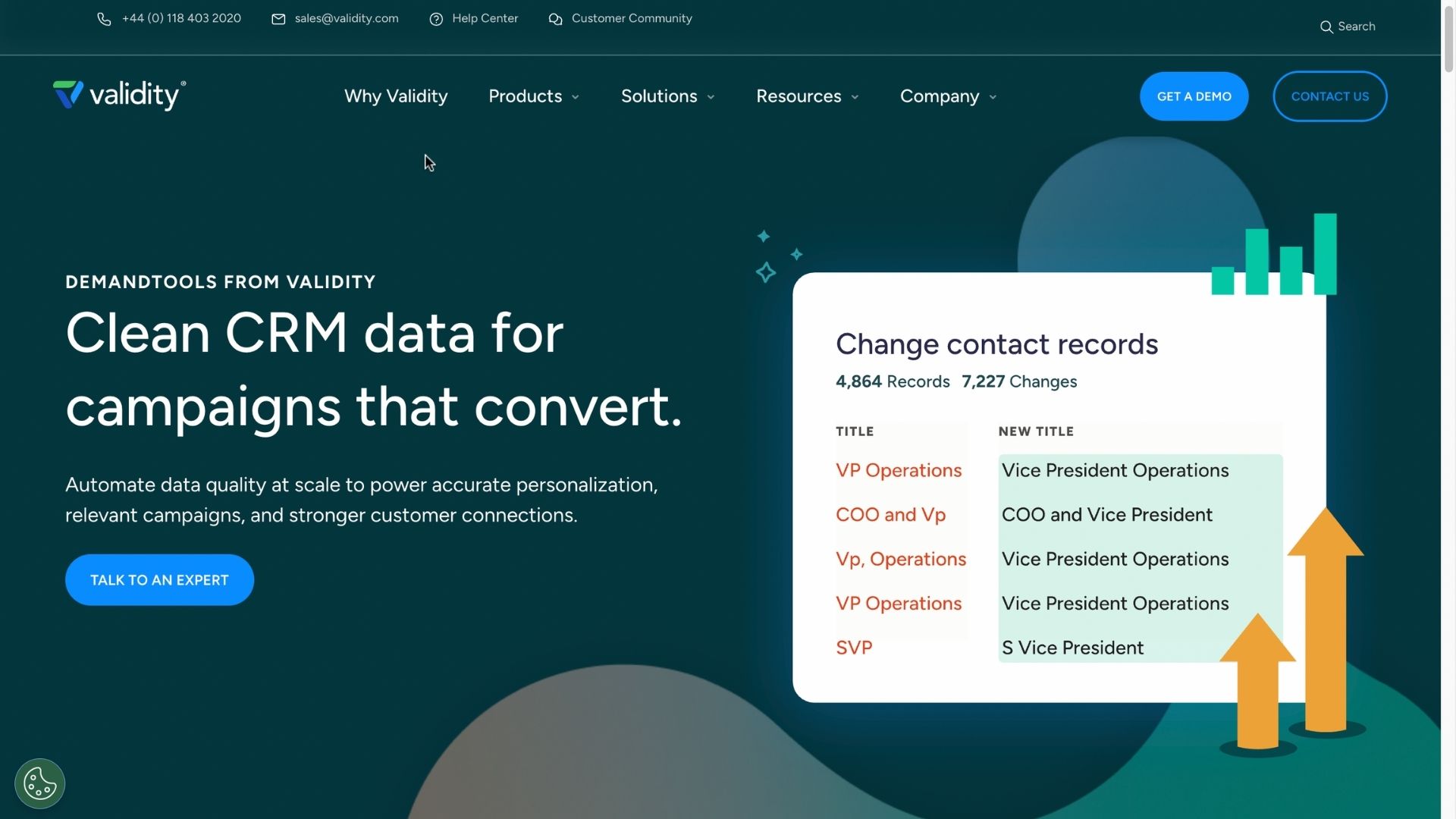Image resolution: width=1456 pixels, height=819 pixels.
Task: Click the TITLE column header
Action: click(x=855, y=431)
